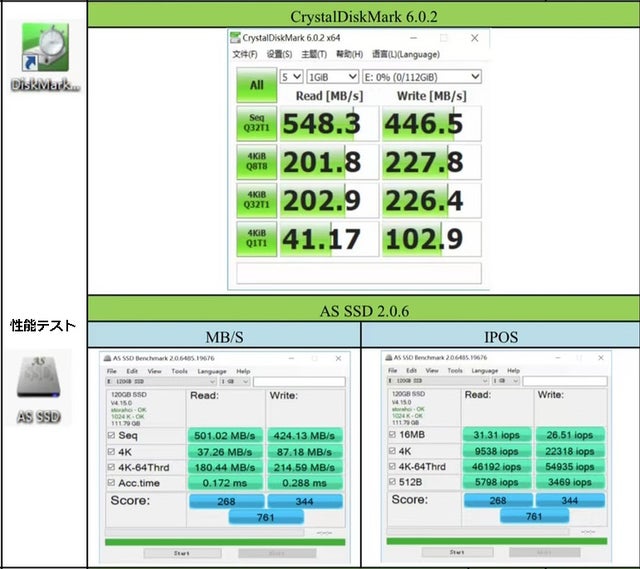Click blank text field in MB/S window toolbar
The height and width of the screenshot is (569, 640).
[x=299, y=381]
